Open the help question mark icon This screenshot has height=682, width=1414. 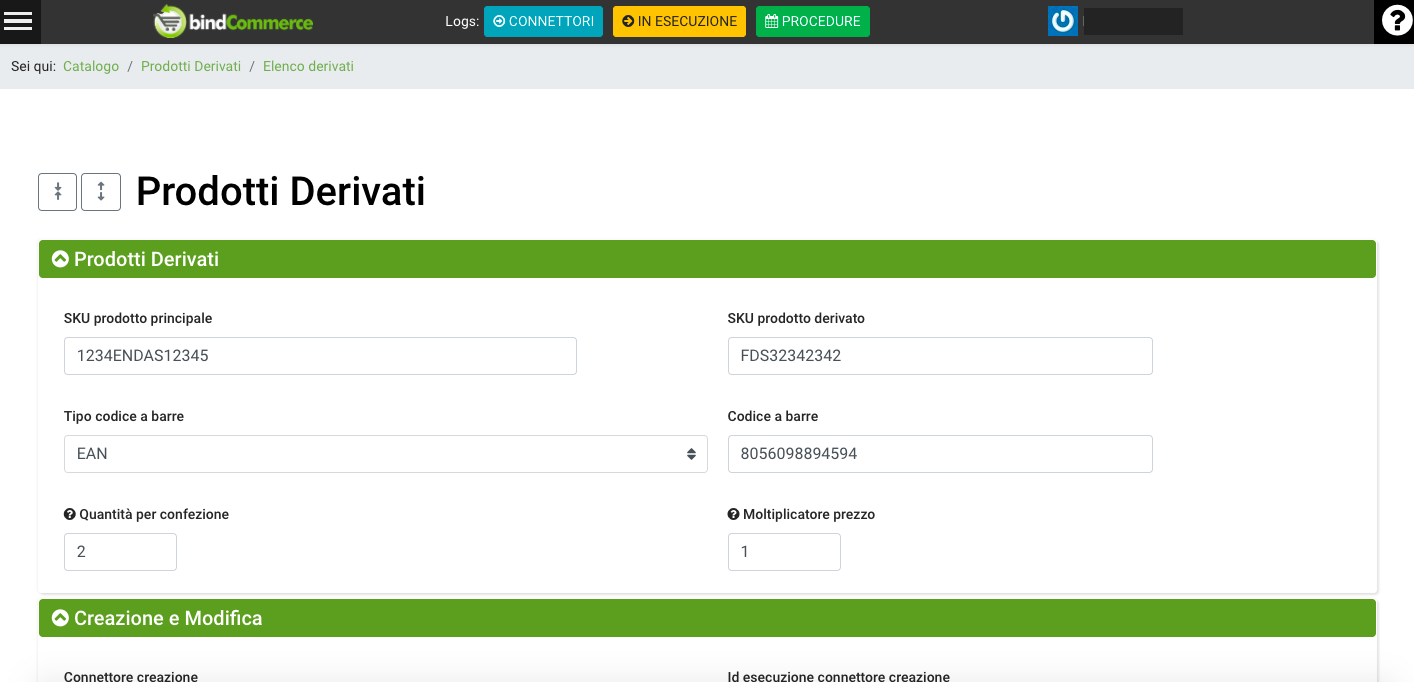pos(1394,21)
